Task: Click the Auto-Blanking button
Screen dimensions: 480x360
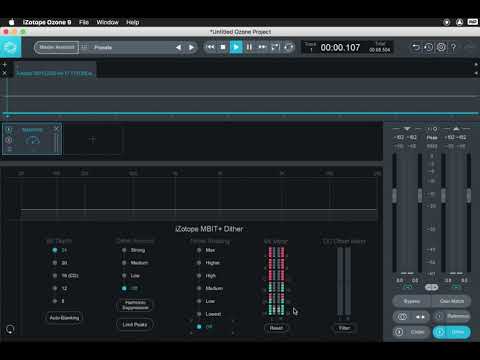Action: click(64, 318)
